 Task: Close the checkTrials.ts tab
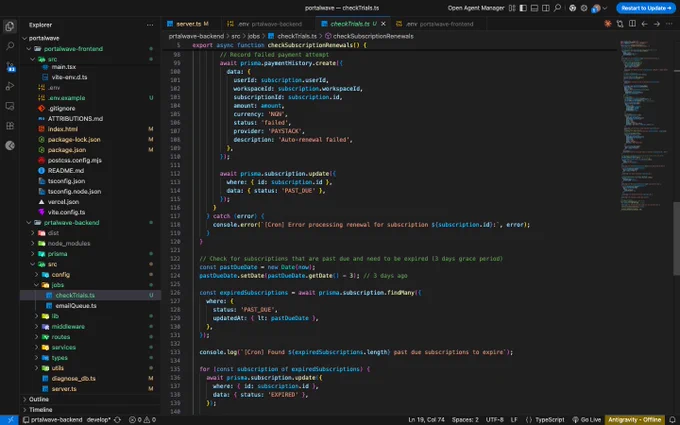point(383,24)
